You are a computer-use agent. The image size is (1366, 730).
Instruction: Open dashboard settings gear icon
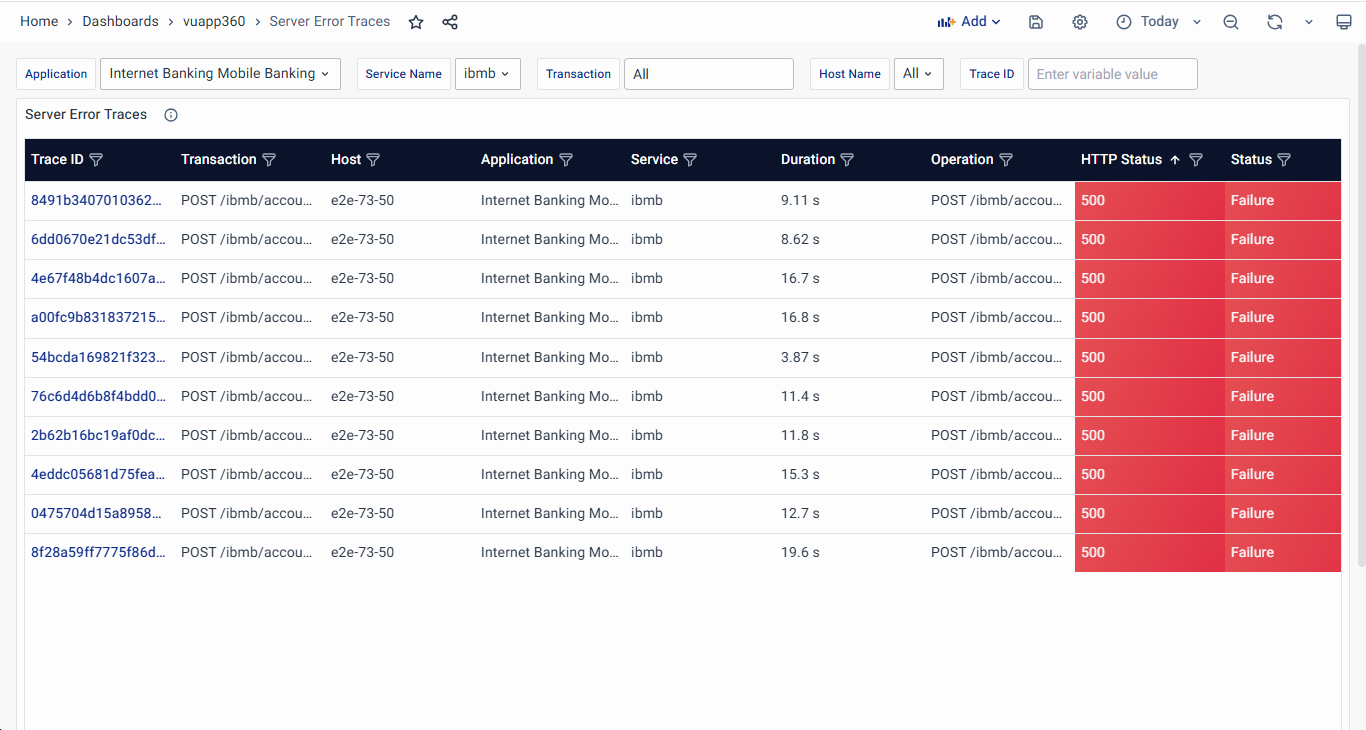[1080, 22]
